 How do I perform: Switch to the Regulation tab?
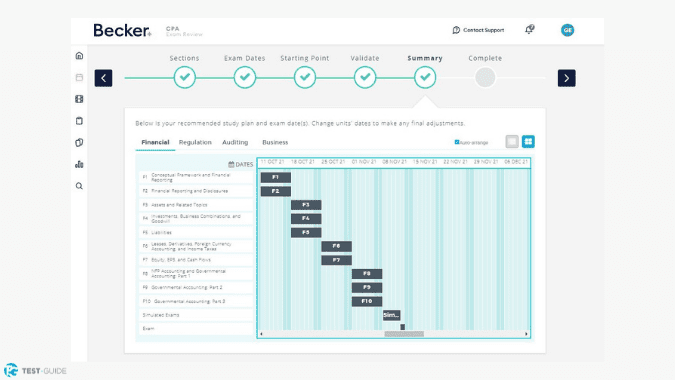[x=195, y=142]
